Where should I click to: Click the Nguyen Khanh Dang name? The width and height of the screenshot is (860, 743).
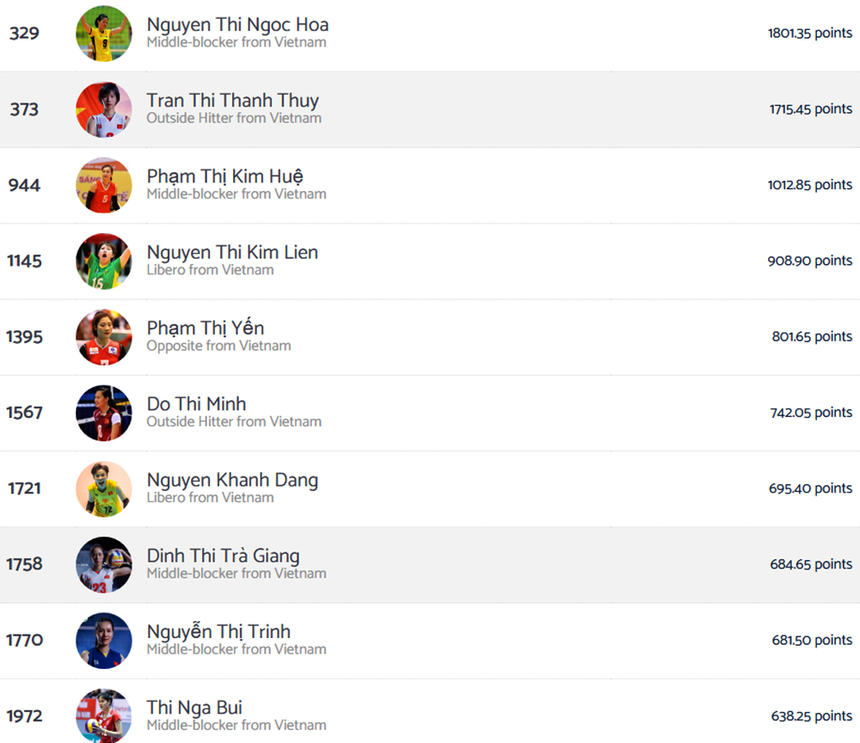pos(232,481)
